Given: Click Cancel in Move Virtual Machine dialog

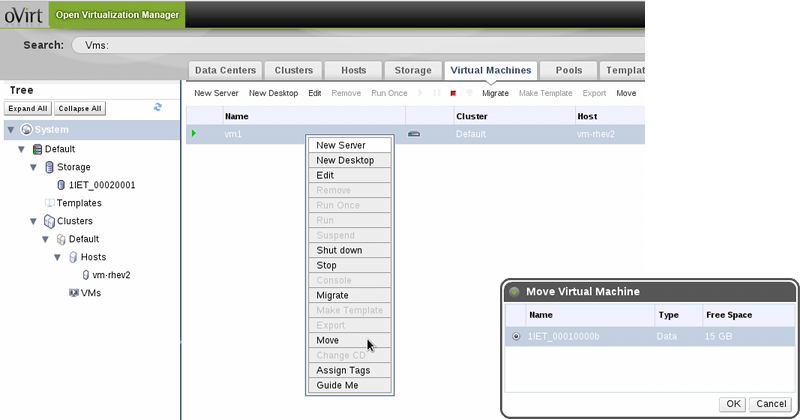Looking at the screenshot, I should (772, 403).
